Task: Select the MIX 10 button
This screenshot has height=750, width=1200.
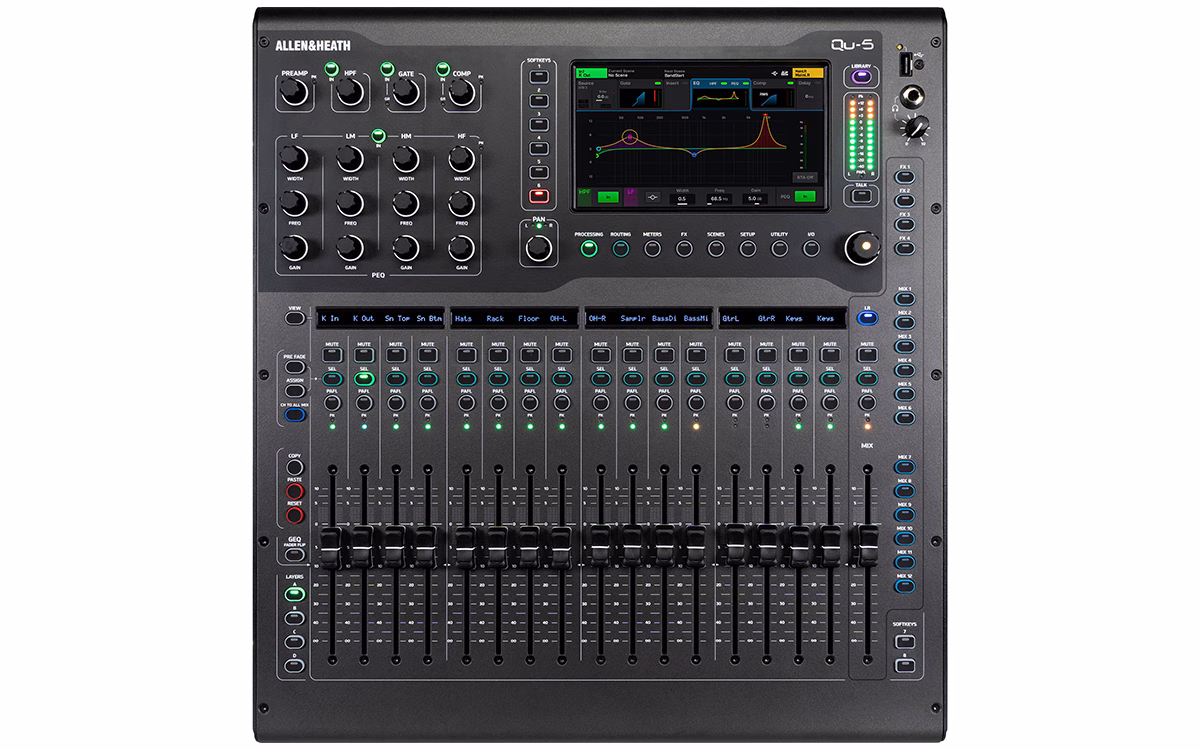Action: [904, 538]
